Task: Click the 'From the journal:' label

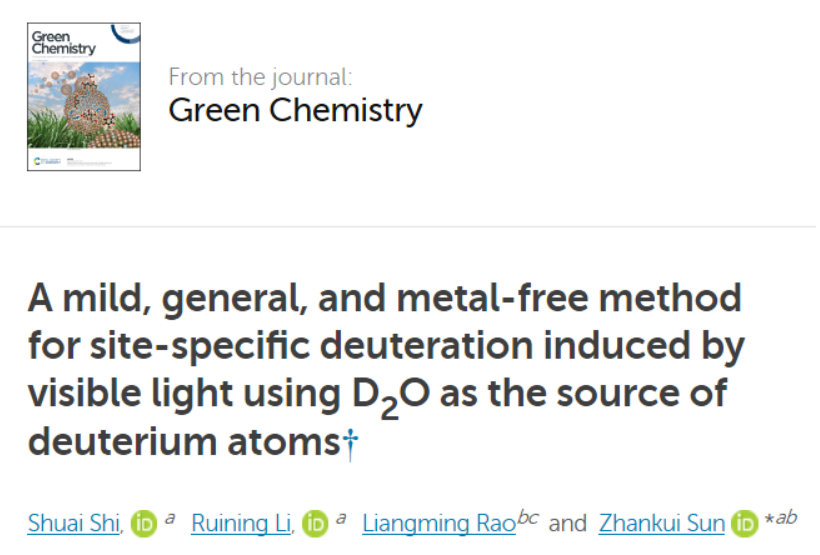Action: [x=260, y=77]
